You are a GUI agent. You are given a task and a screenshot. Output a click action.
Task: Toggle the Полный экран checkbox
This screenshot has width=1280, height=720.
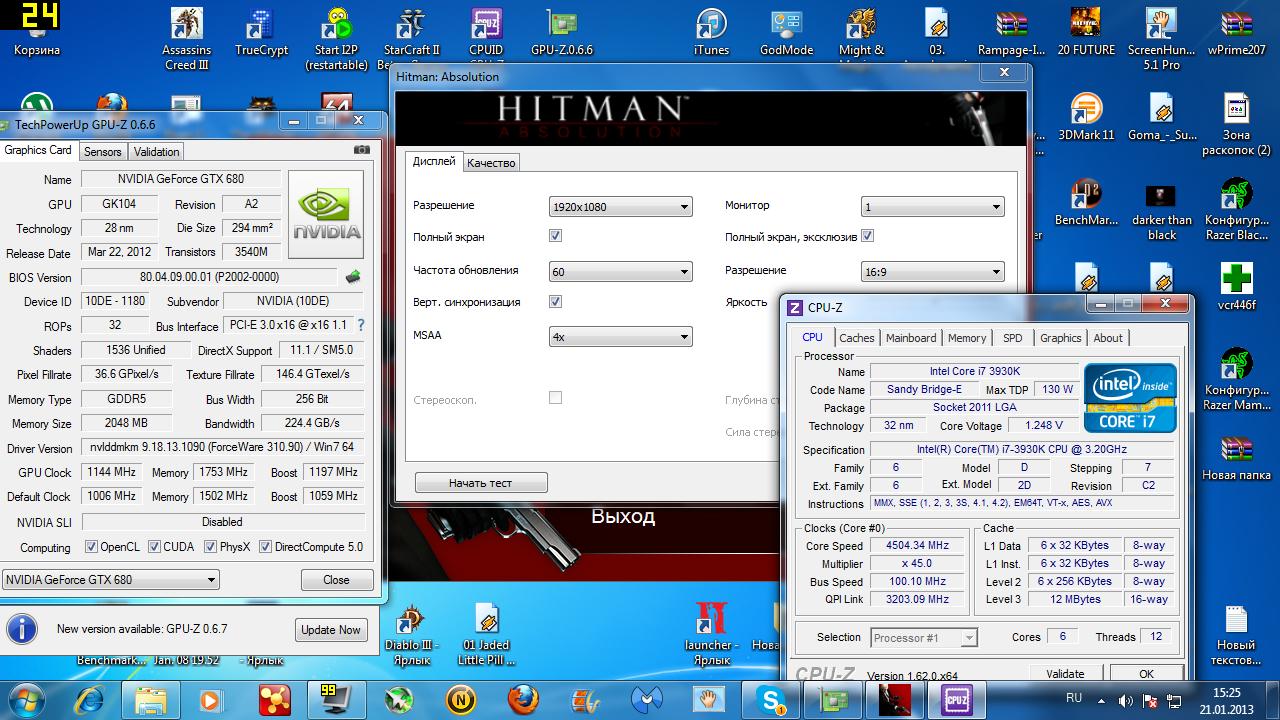pos(555,236)
